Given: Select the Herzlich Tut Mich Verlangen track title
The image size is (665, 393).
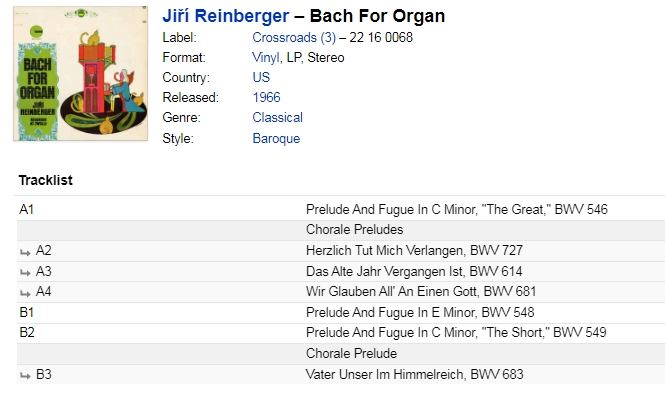Looking at the screenshot, I should pos(414,250).
